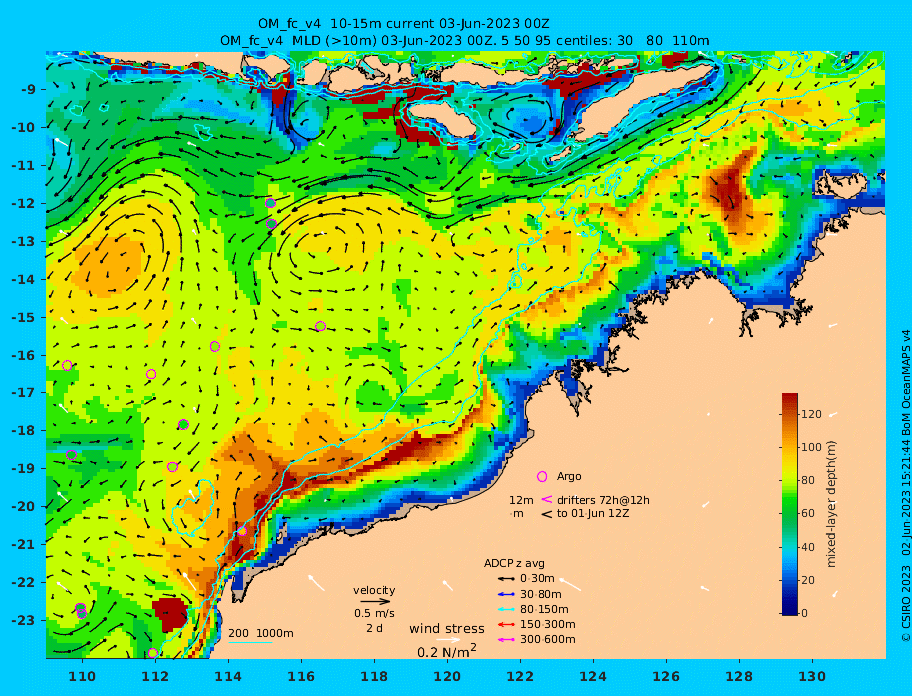Click Argo float marker near 18.6°S 109.7°E
The image size is (912, 696).
coord(71,455)
